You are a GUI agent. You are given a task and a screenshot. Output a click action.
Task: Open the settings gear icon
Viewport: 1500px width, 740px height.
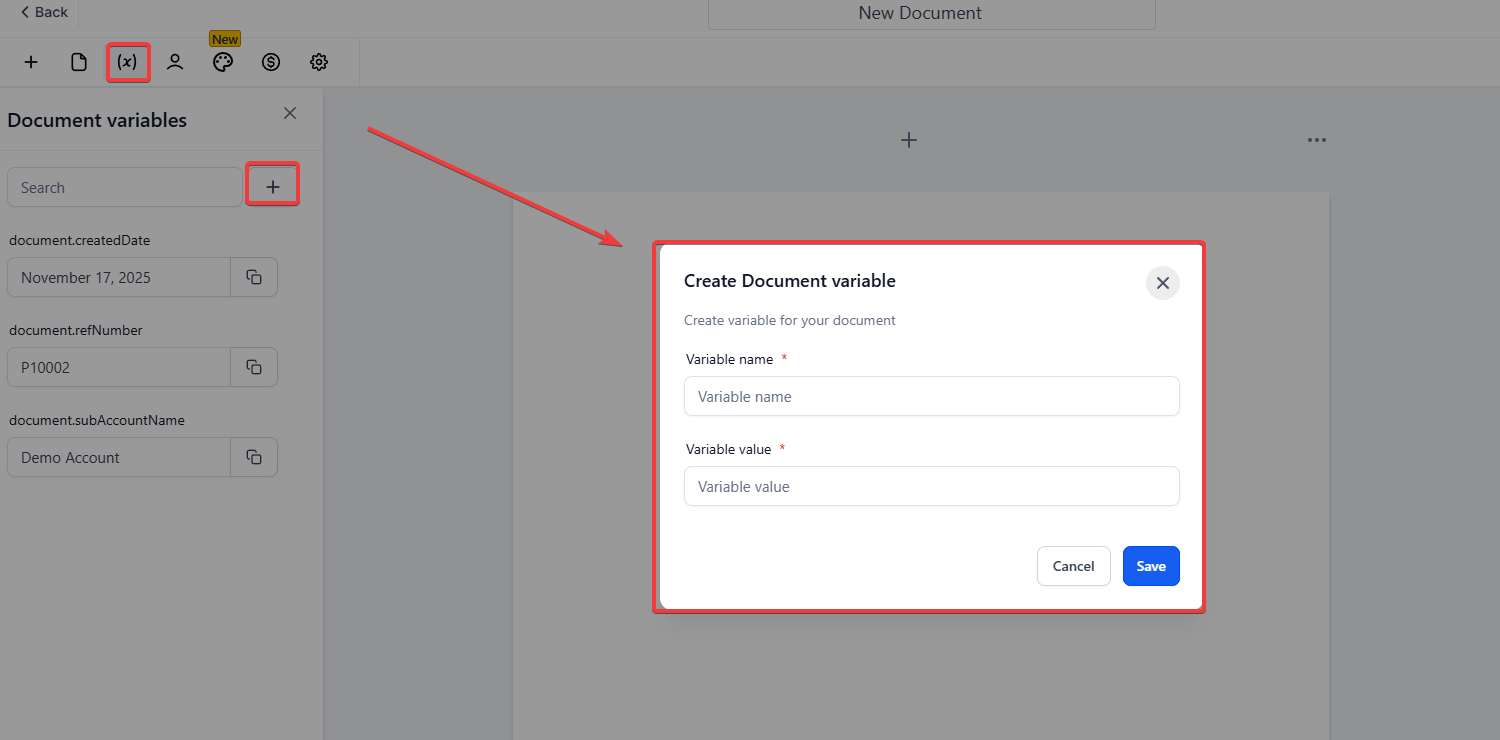[319, 62]
